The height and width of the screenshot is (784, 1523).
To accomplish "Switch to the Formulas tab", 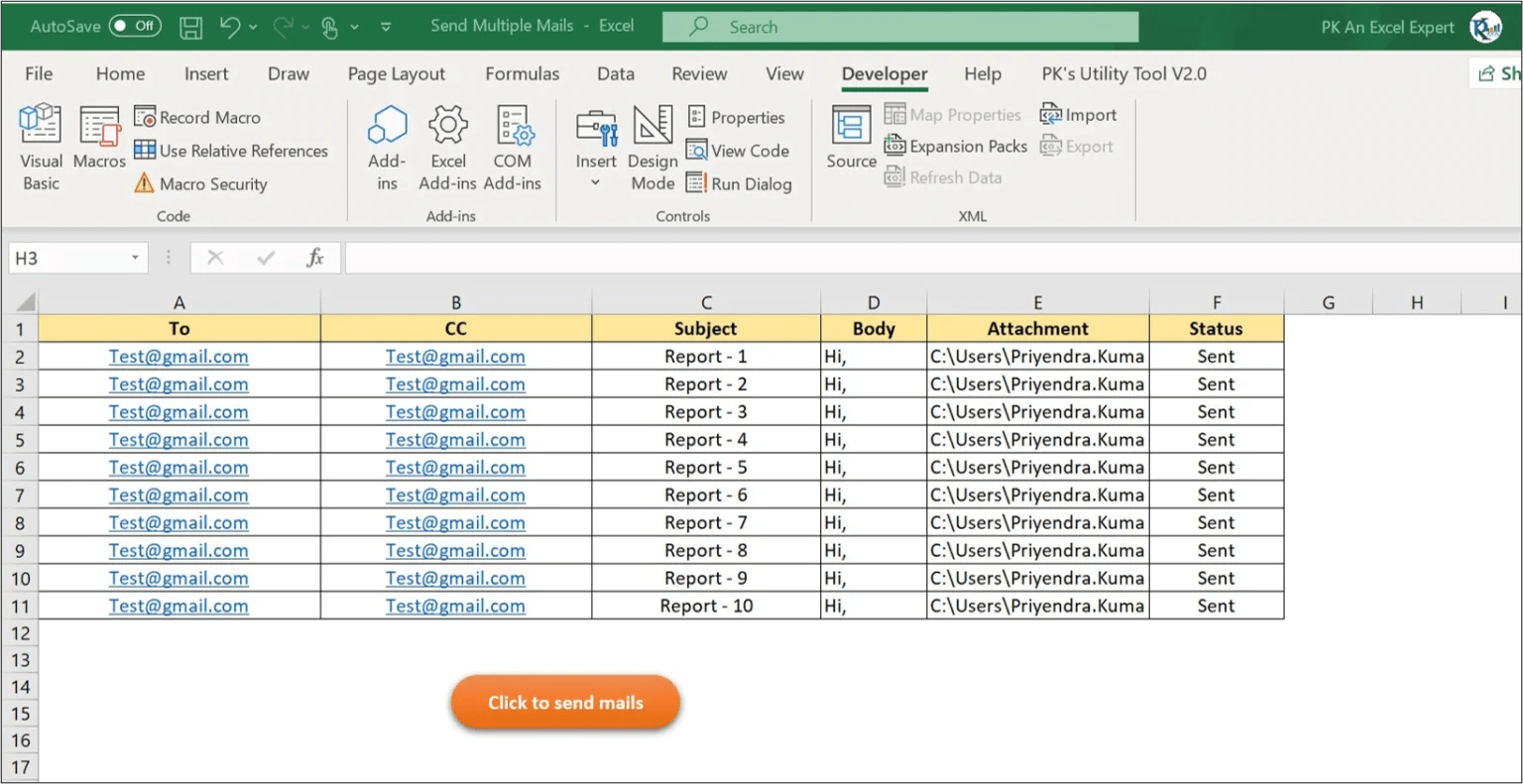I will pos(522,74).
